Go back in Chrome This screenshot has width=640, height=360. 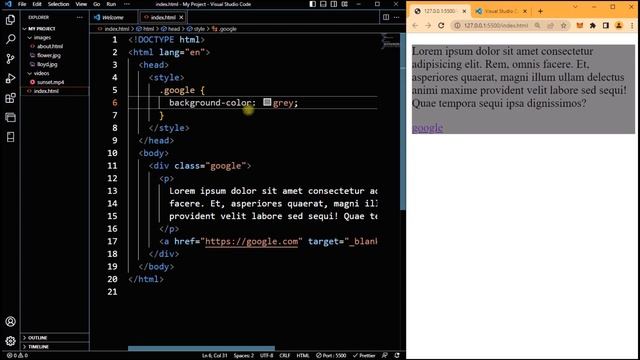(415, 25)
